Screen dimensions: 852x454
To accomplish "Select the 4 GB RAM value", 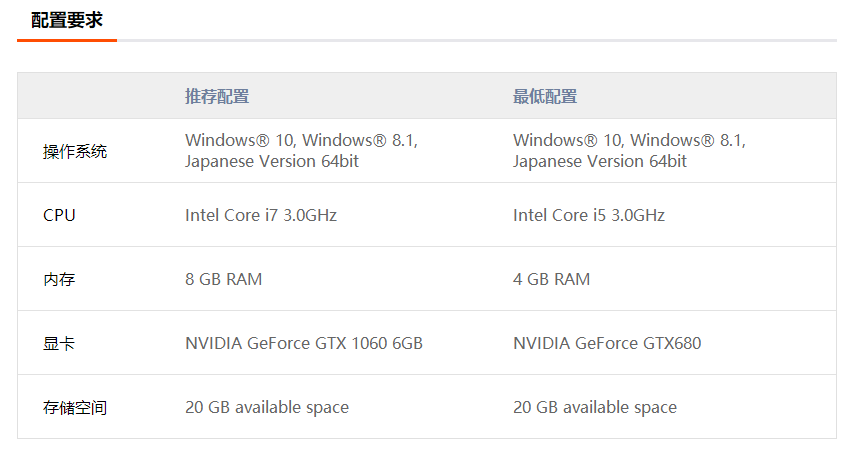I will [x=552, y=279].
